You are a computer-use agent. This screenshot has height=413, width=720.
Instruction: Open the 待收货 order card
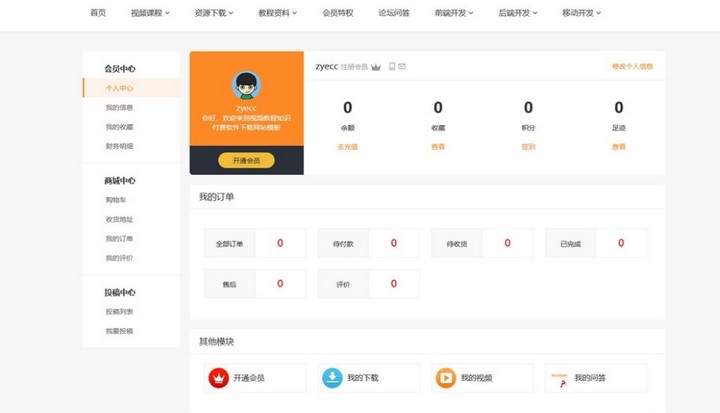482,243
